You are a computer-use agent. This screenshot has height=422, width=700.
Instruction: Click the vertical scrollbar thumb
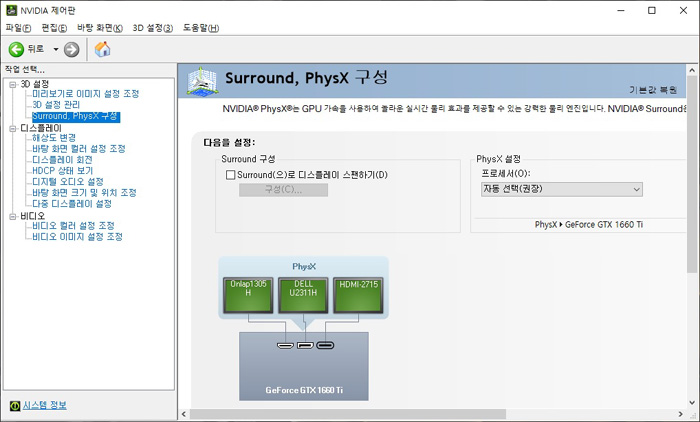coord(692,174)
